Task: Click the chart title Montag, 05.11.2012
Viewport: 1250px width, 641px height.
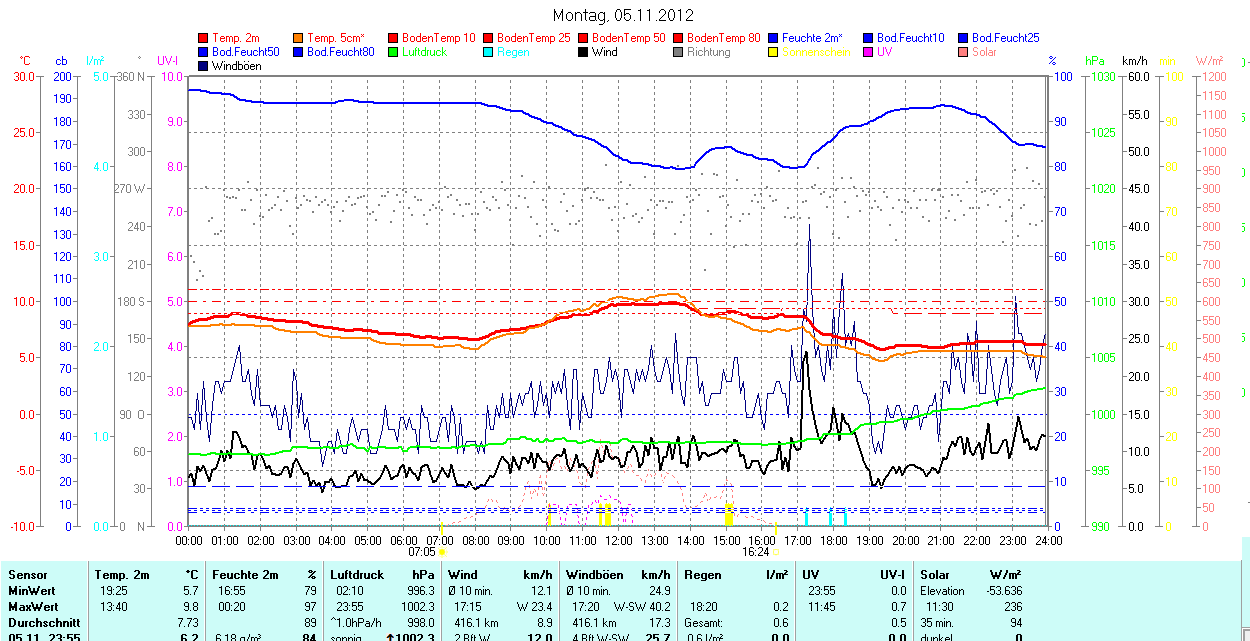Action: pos(623,15)
